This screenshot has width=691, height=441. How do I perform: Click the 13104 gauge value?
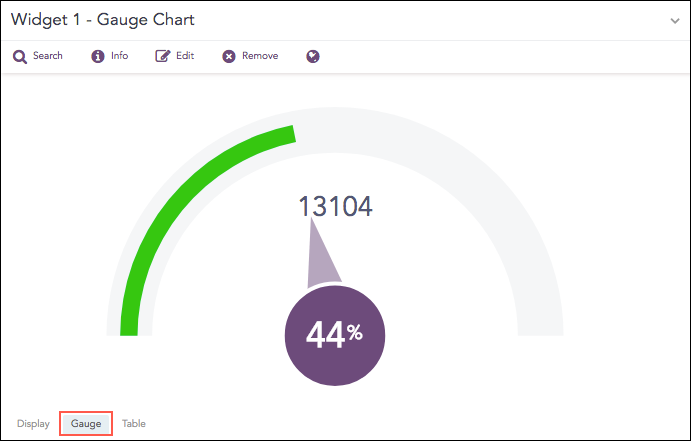pos(336,207)
